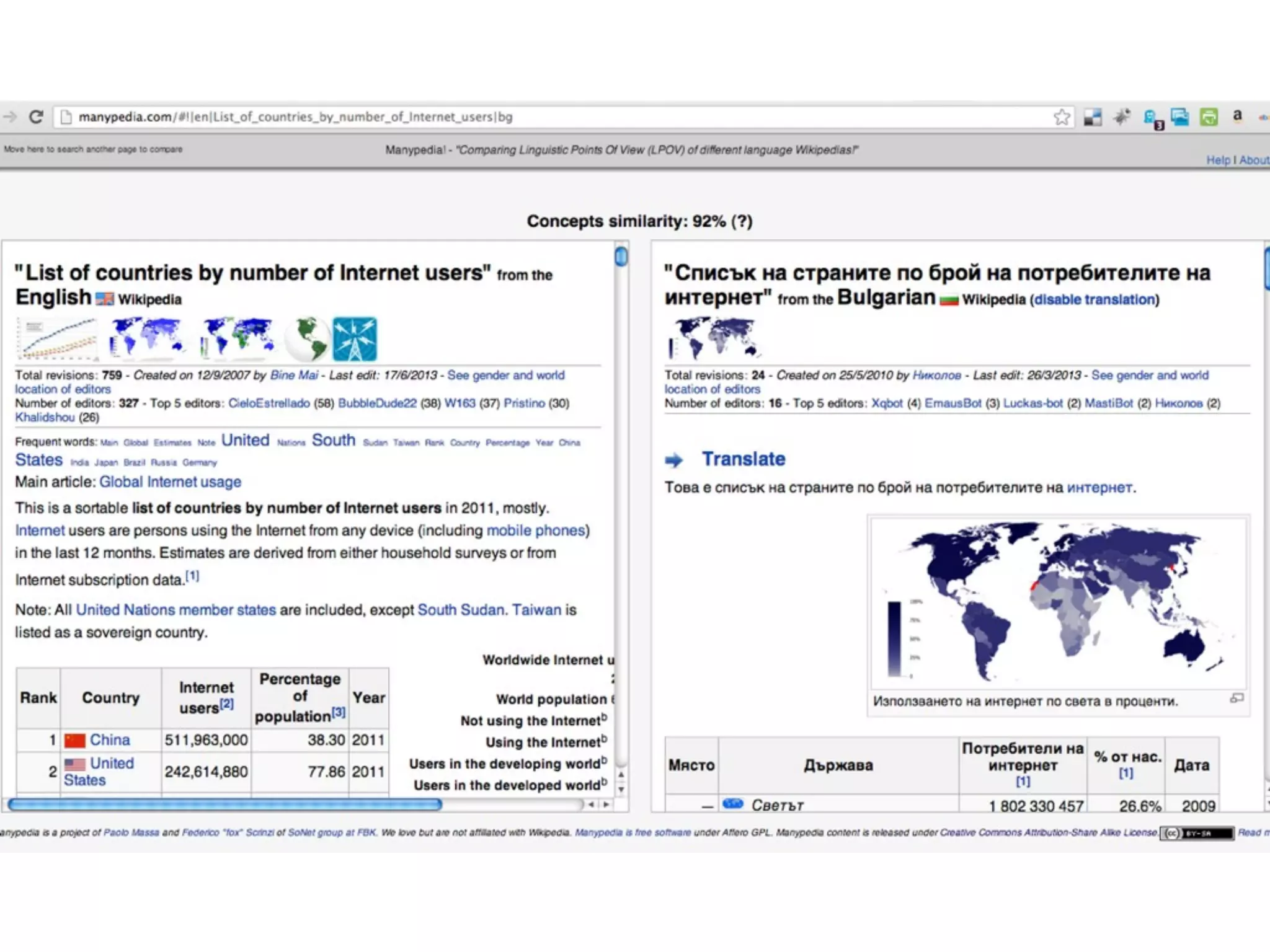Click the right arrow of the horizontal scrollbar
Image resolution: width=1270 pixels, height=952 pixels.
pyautogui.click(x=606, y=804)
